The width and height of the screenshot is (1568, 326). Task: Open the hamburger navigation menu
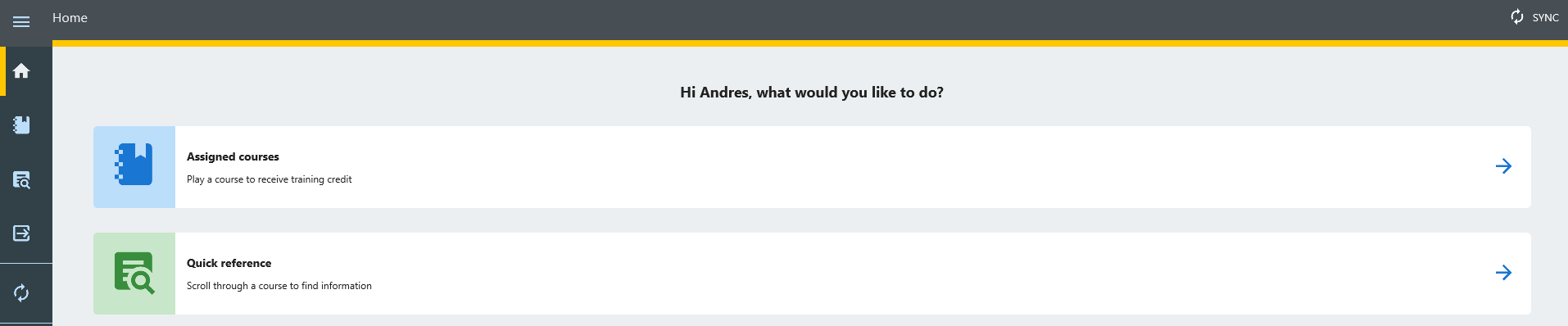[x=21, y=21]
